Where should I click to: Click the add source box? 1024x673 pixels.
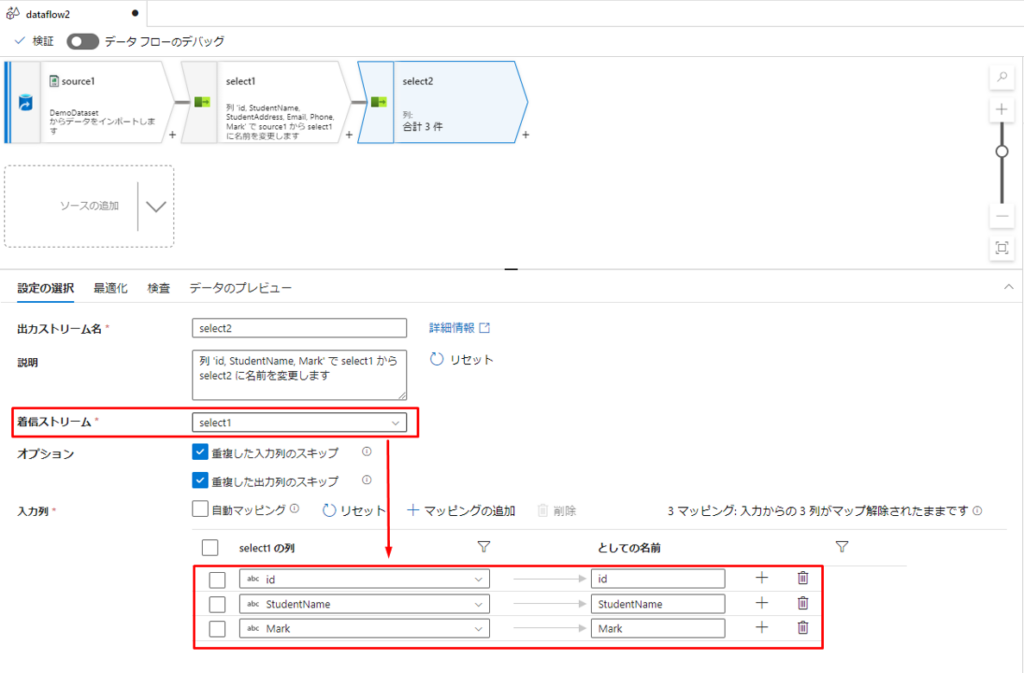[x=89, y=206]
